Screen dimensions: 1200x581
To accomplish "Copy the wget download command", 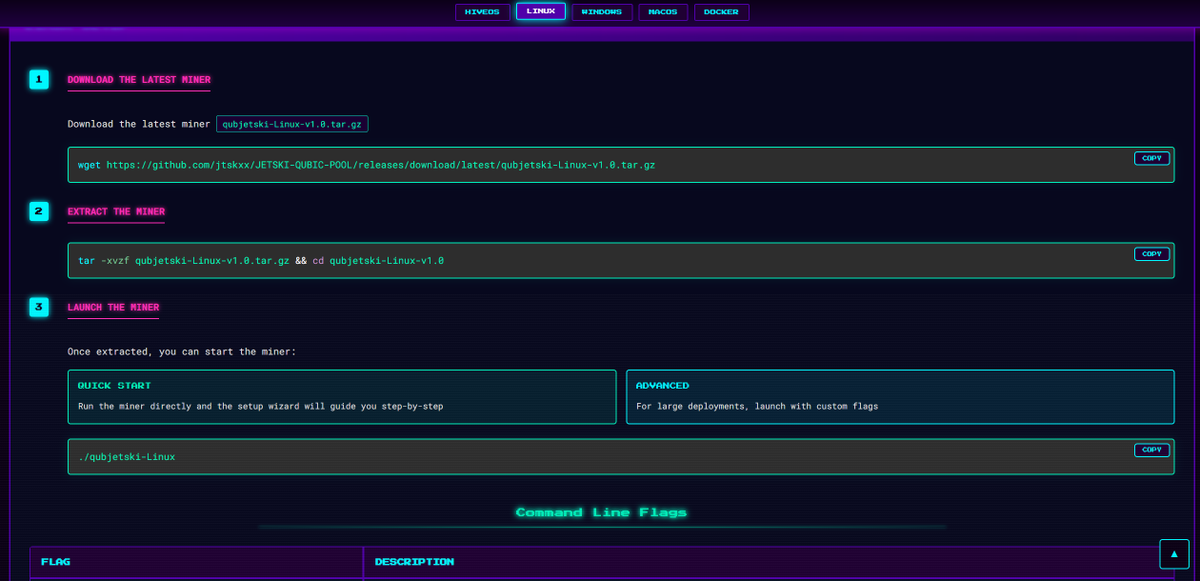I will point(1152,158).
